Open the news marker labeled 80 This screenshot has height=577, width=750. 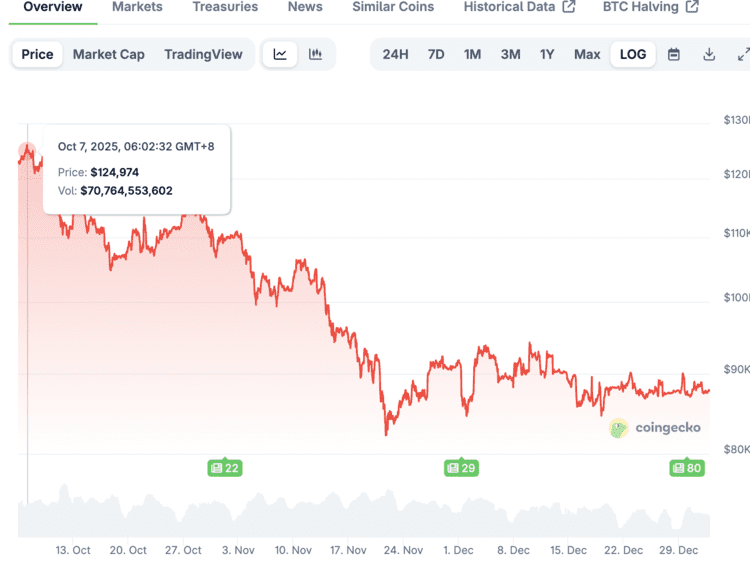point(687,467)
